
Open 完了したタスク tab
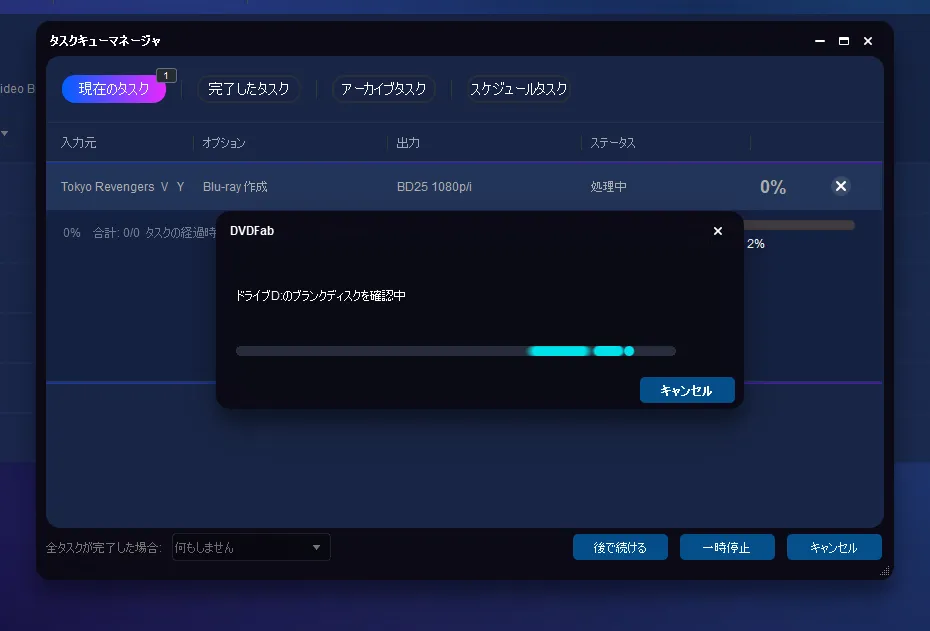(x=249, y=89)
